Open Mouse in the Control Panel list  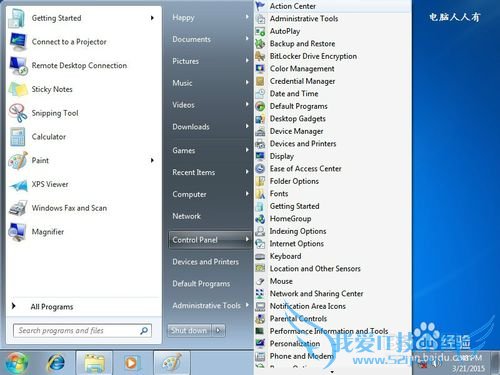[281, 281]
